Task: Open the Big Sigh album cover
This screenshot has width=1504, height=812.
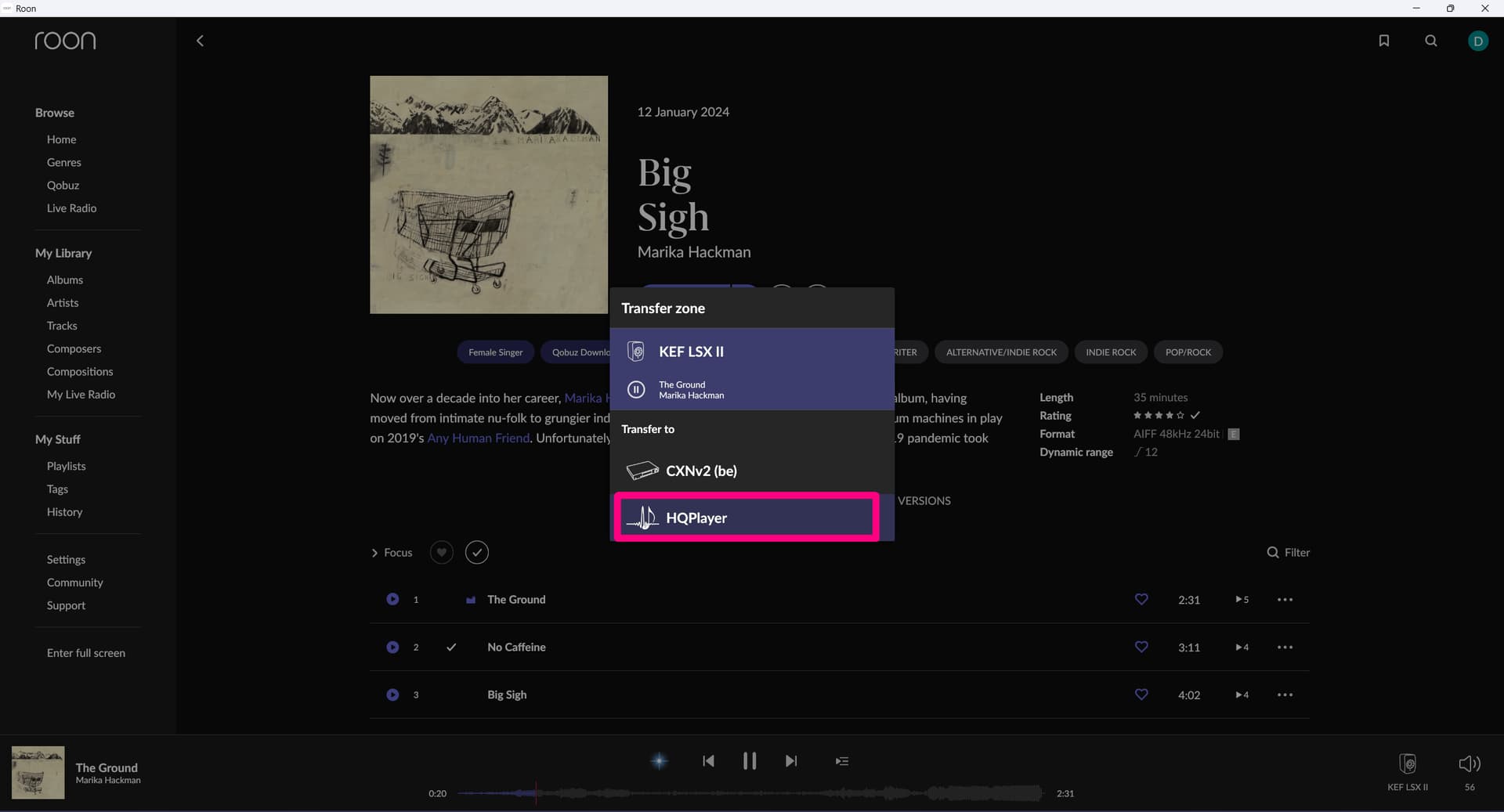Action: point(489,195)
